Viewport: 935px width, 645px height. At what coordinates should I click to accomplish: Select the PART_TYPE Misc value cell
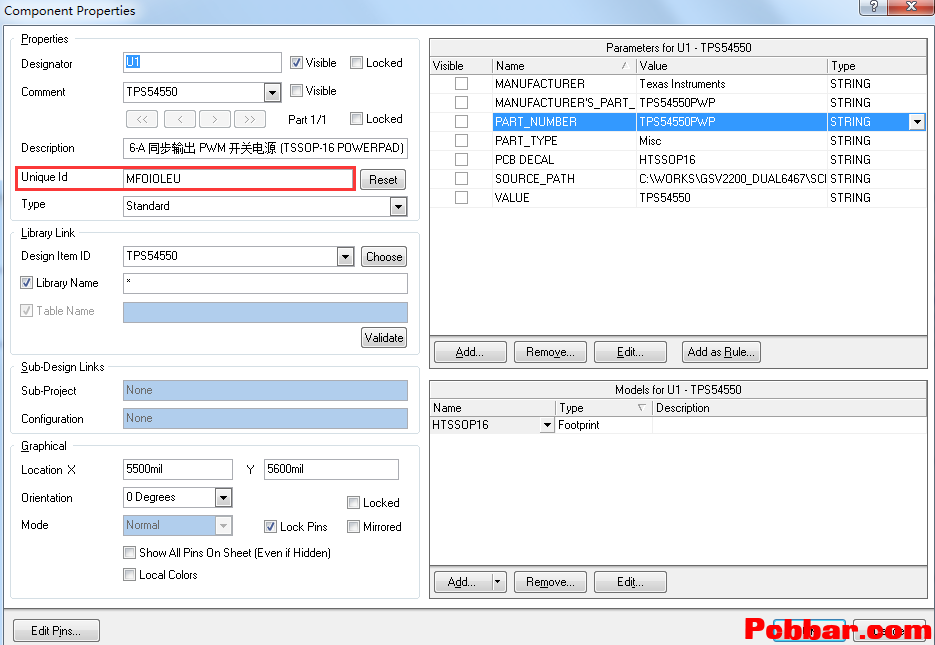[732, 141]
